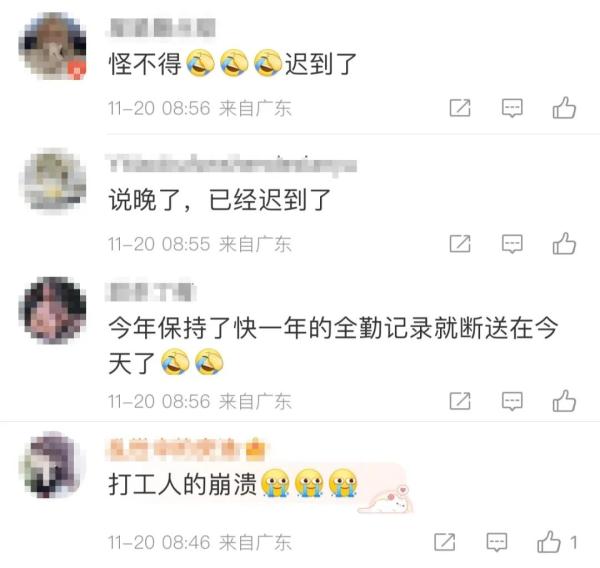This screenshot has height=568, width=600.
Task: Open the first commenter's avatar
Action: coord(53,46)
